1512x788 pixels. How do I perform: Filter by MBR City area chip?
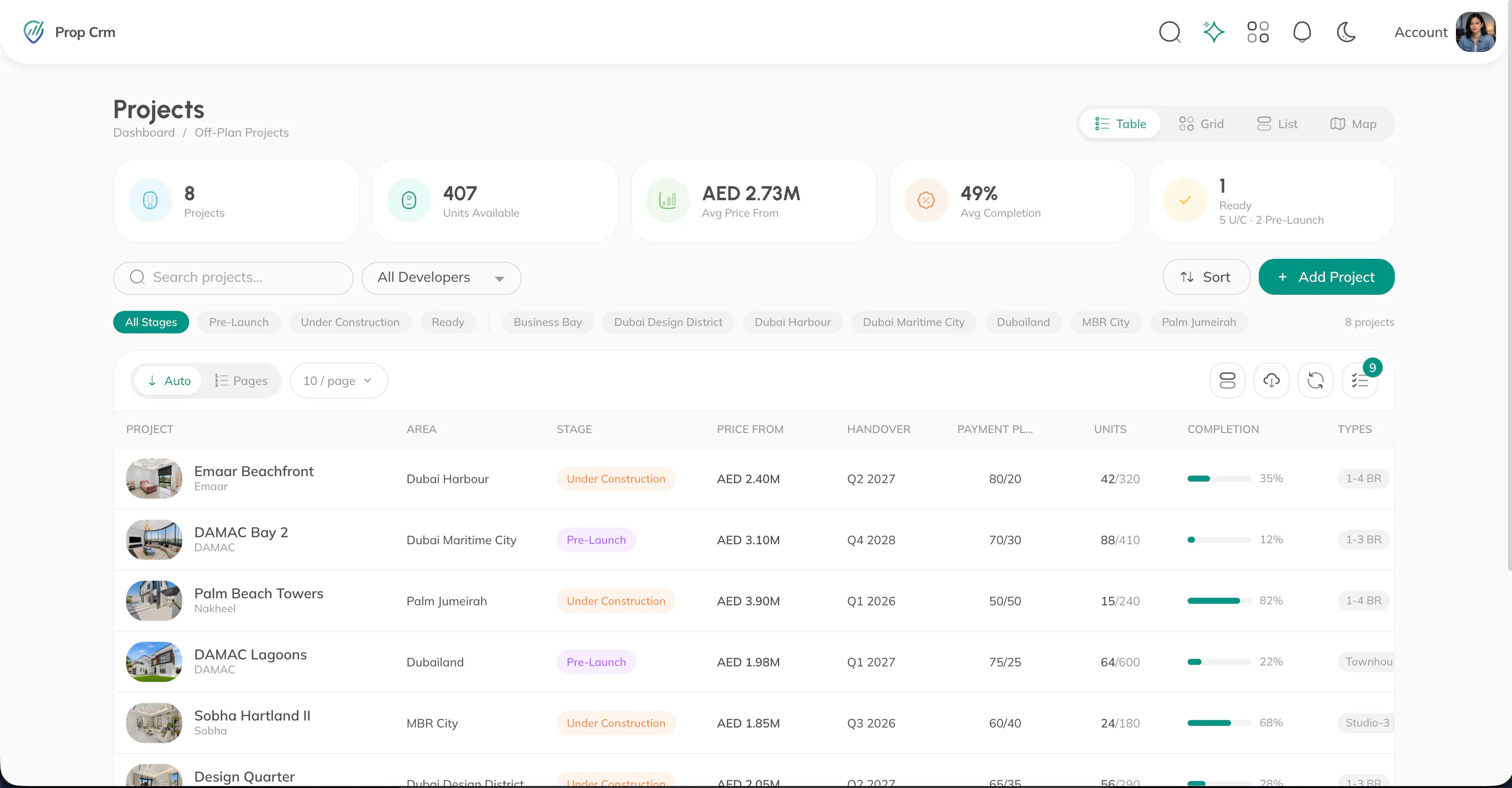point(1106,322)
